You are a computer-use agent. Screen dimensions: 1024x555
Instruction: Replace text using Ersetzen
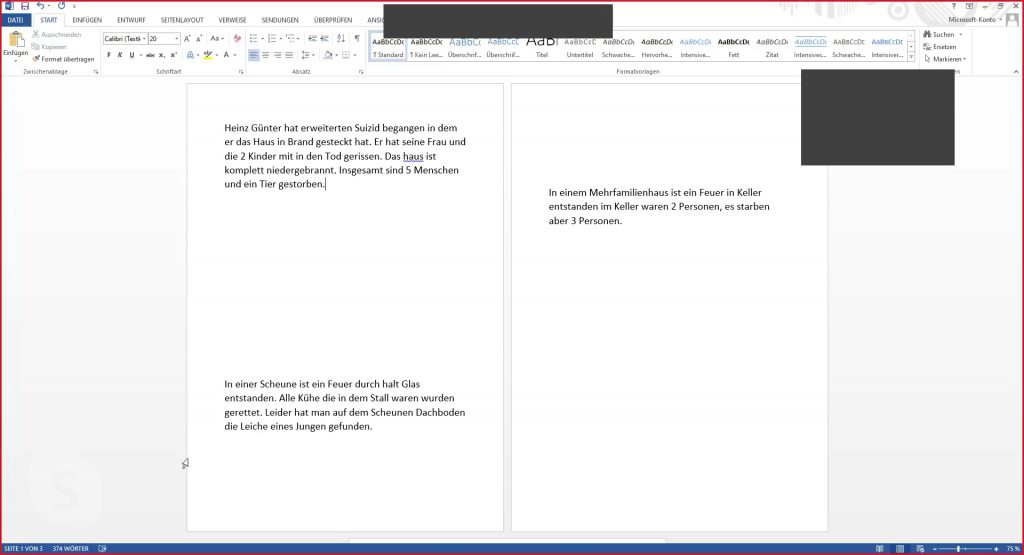click(x=940, y=47)
